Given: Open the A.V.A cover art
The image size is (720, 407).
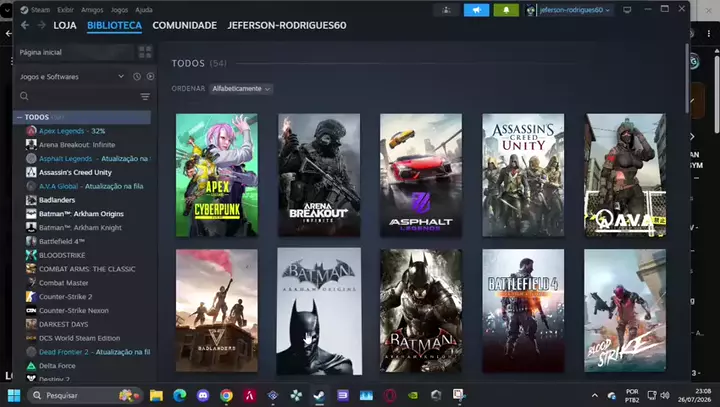Looking at the screenshot, I should point(625,175).
